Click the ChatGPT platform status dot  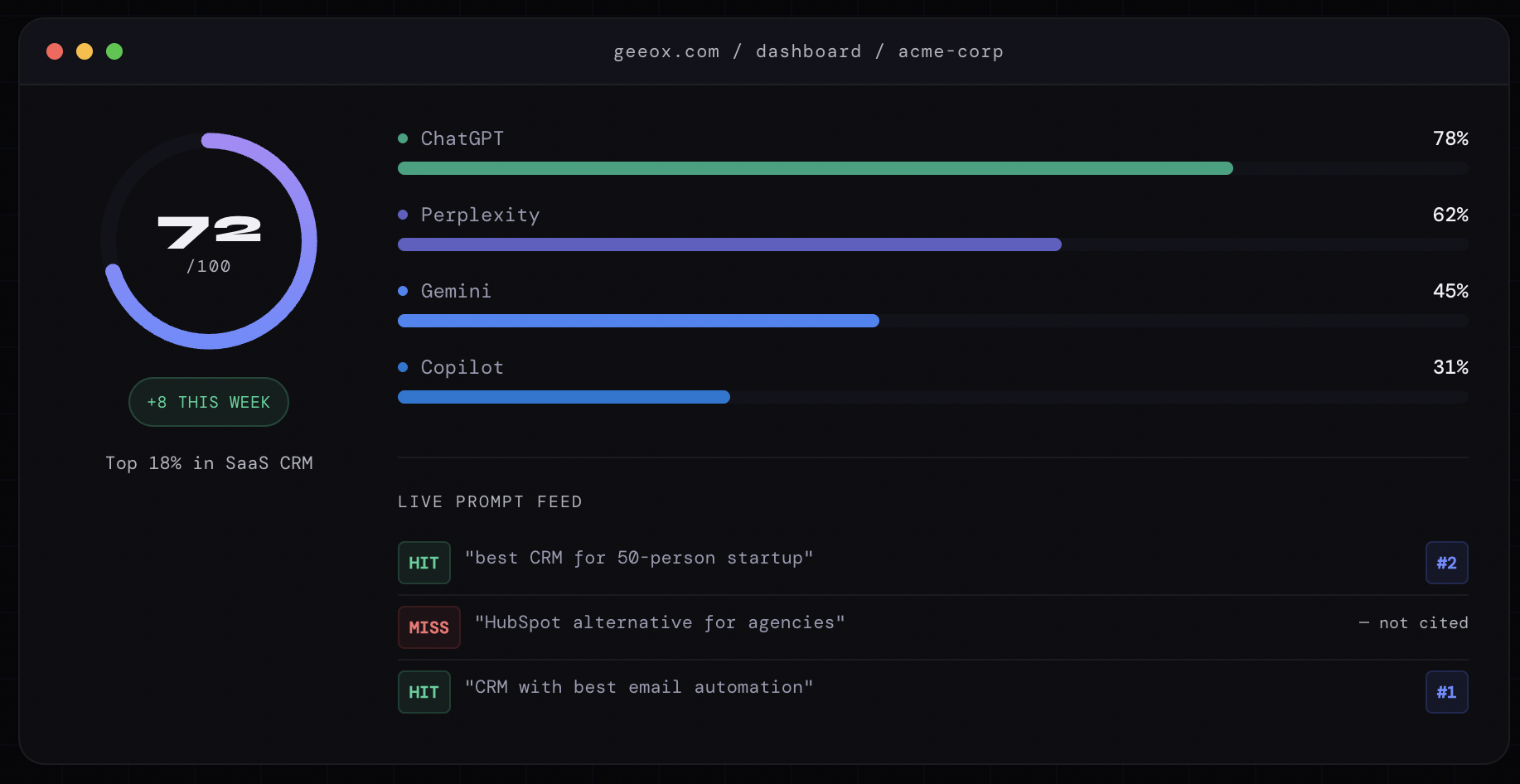(x=404, y=138)
